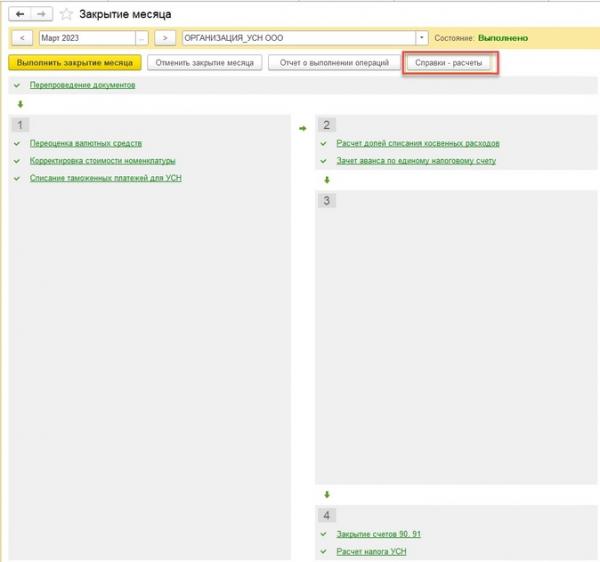This screenshot has width=600, height=562.
Task: Click the forward navigation arrow
Action: [x=42, y=15]
